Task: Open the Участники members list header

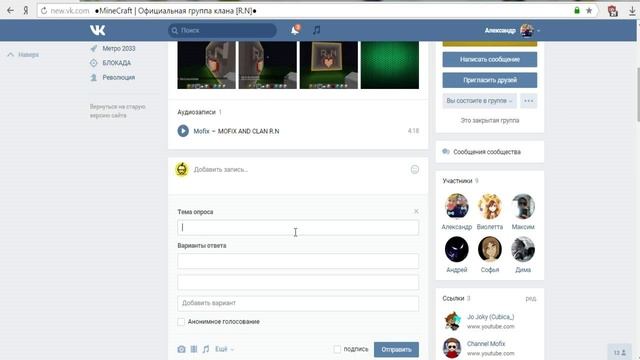Action: click(x=460, y=181)
